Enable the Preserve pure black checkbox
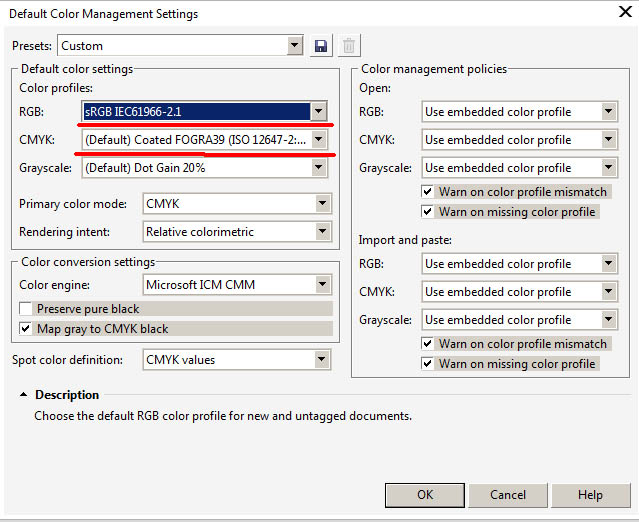 pyautogui.click(x=26, y=308)
